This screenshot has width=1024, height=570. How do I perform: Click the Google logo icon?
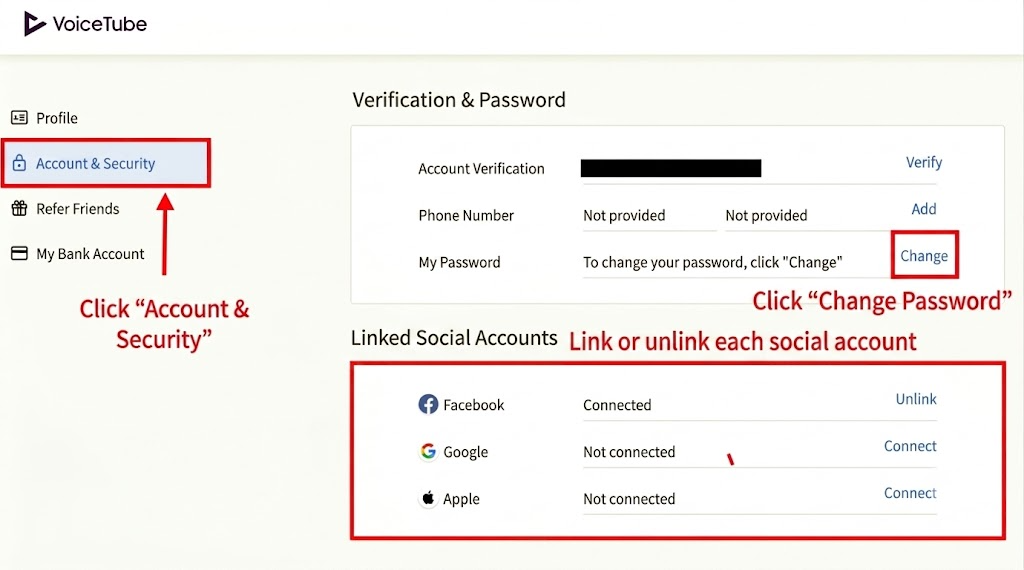tap(428, 451)
